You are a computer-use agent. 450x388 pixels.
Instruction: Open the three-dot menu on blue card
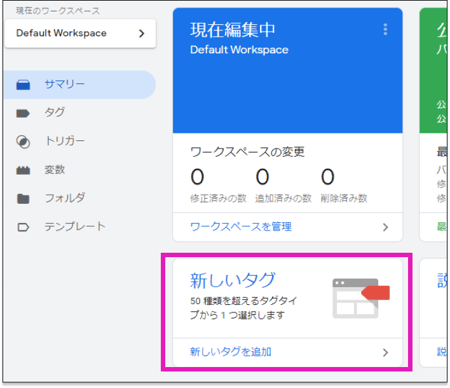(x=385, y=29)
